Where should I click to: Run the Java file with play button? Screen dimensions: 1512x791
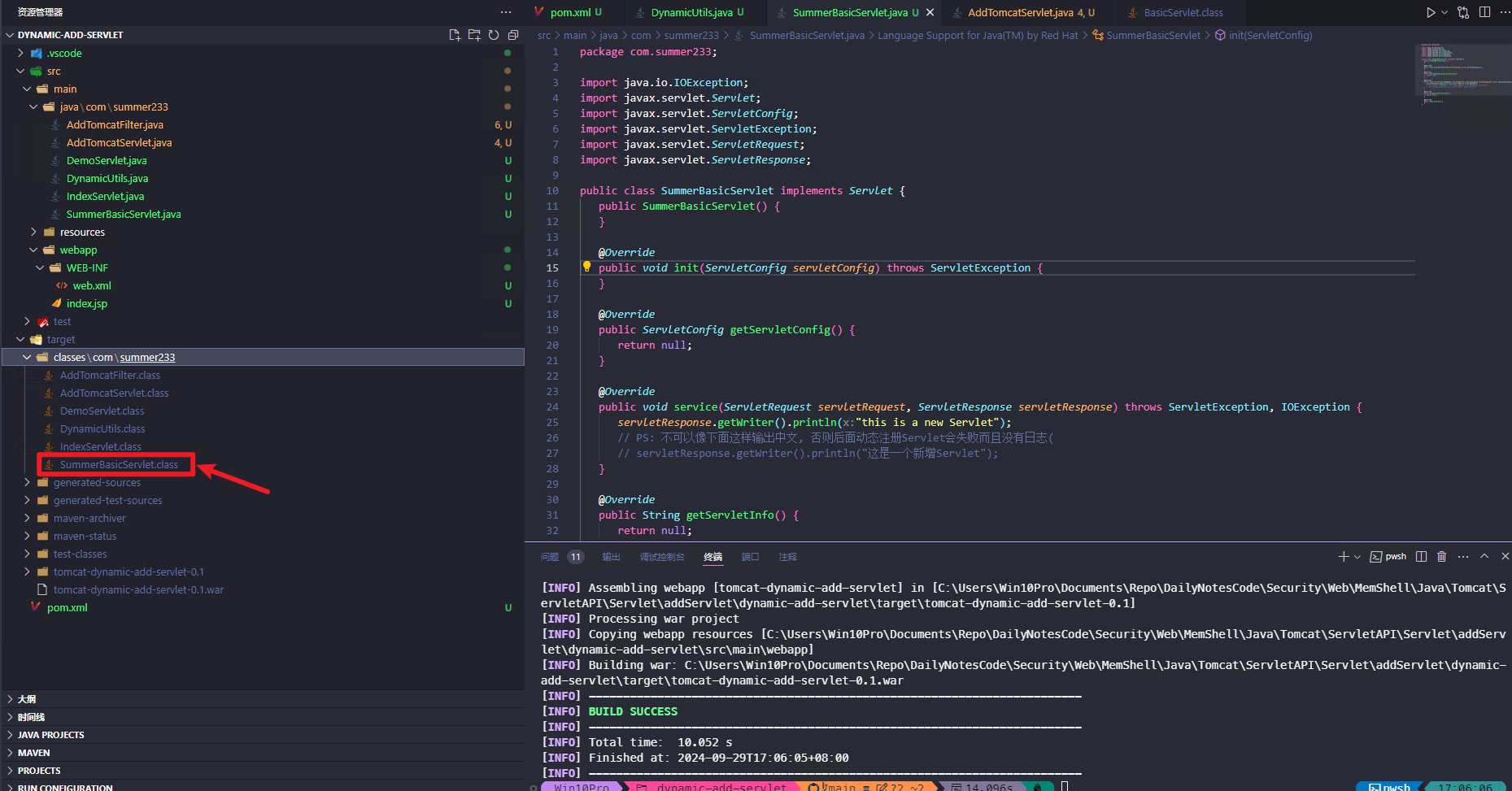1431,12
